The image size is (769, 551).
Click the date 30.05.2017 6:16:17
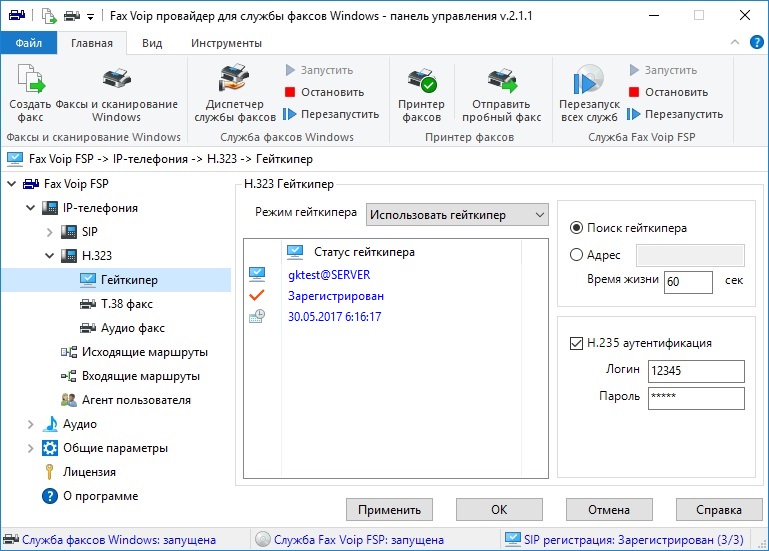click(x=334, y=317)
